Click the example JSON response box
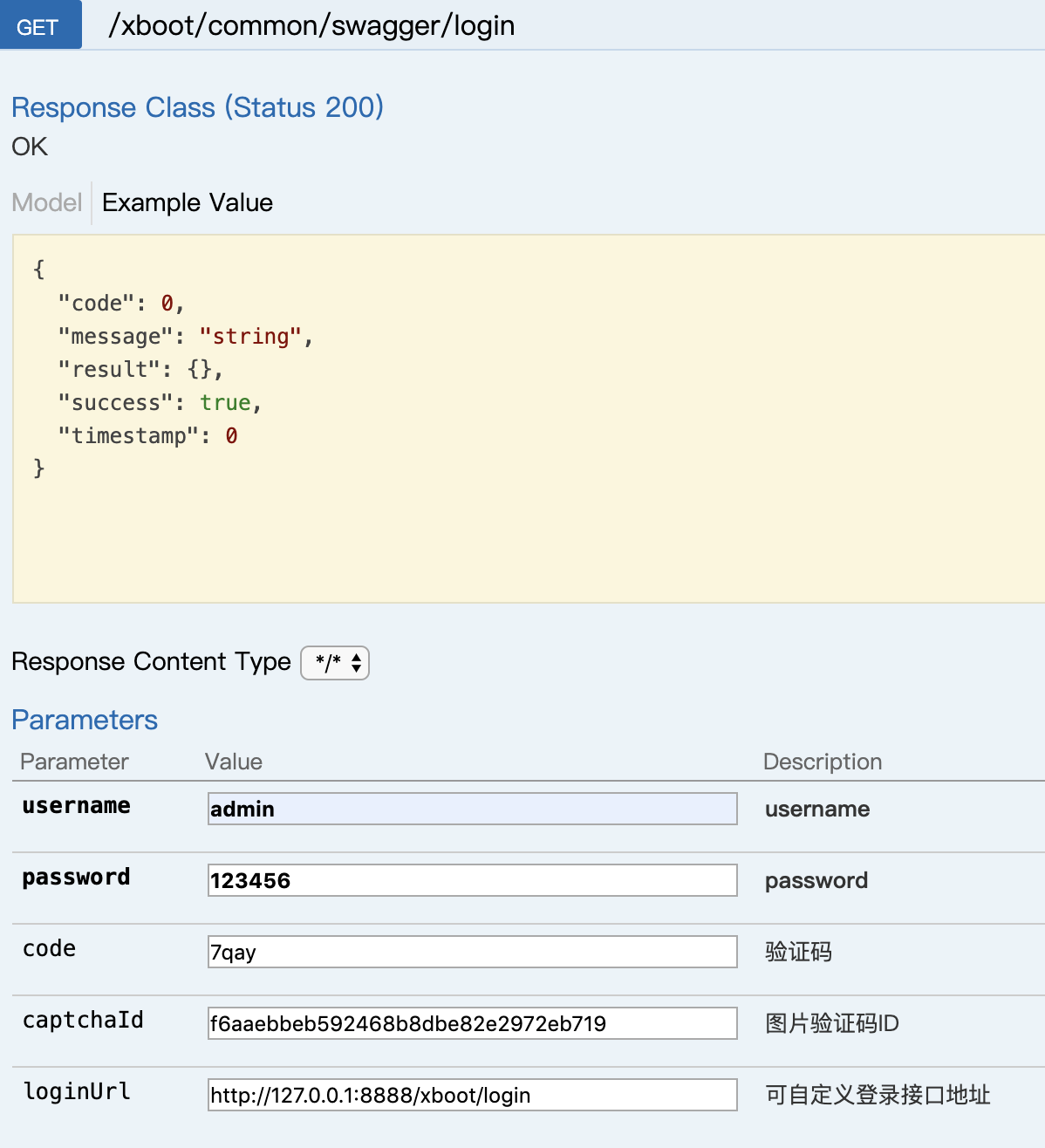Image resolution: width=1045 pixels, height=1148 pixels. 523,419
